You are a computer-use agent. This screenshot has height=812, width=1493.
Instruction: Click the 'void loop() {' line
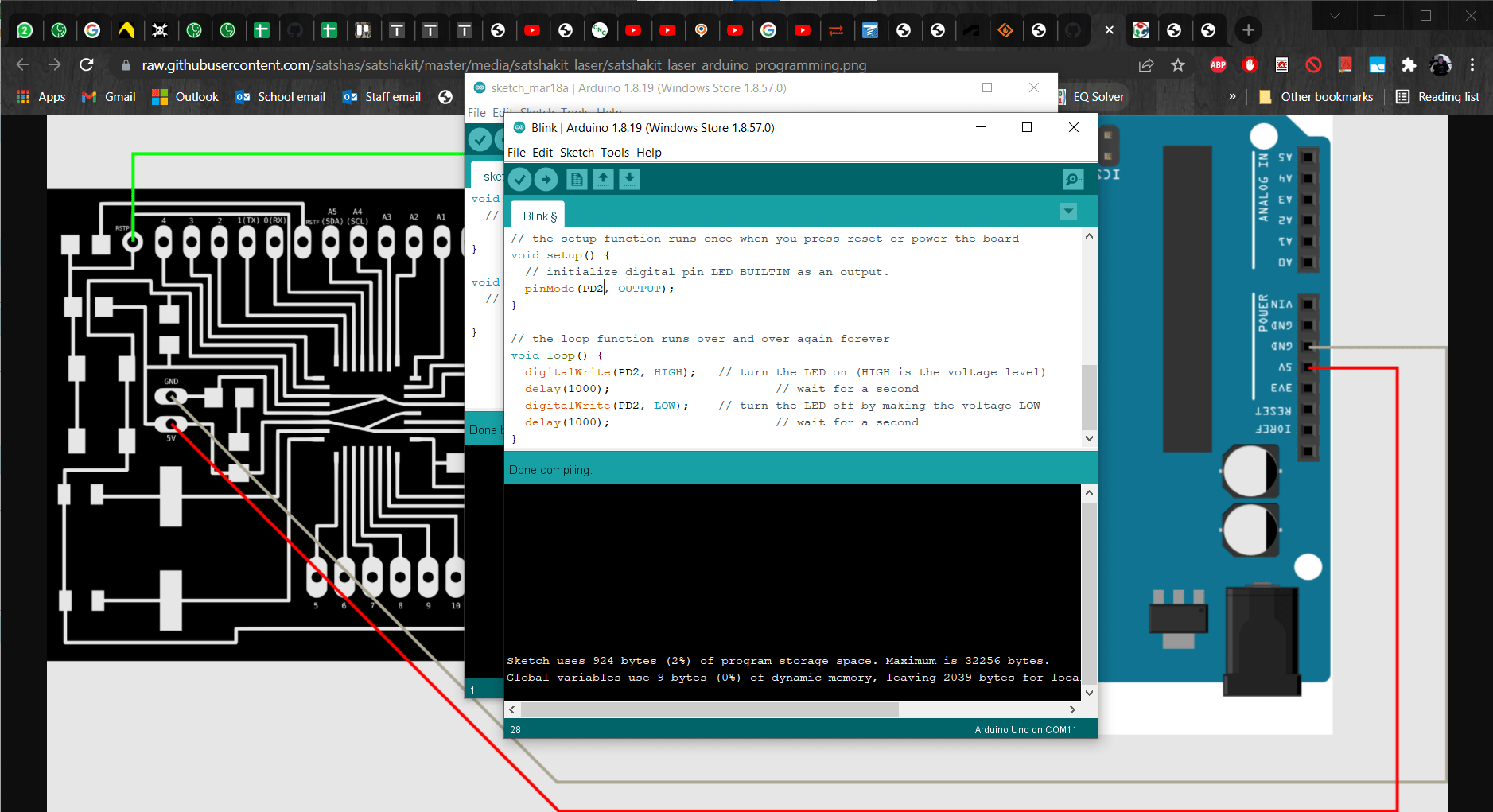pyautogui.click(x=557, y=355)
